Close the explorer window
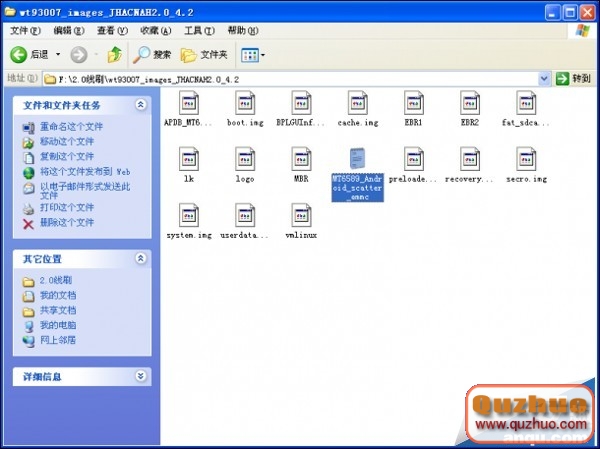The height and width of the screenshot is (449, 600). (587, 13)
